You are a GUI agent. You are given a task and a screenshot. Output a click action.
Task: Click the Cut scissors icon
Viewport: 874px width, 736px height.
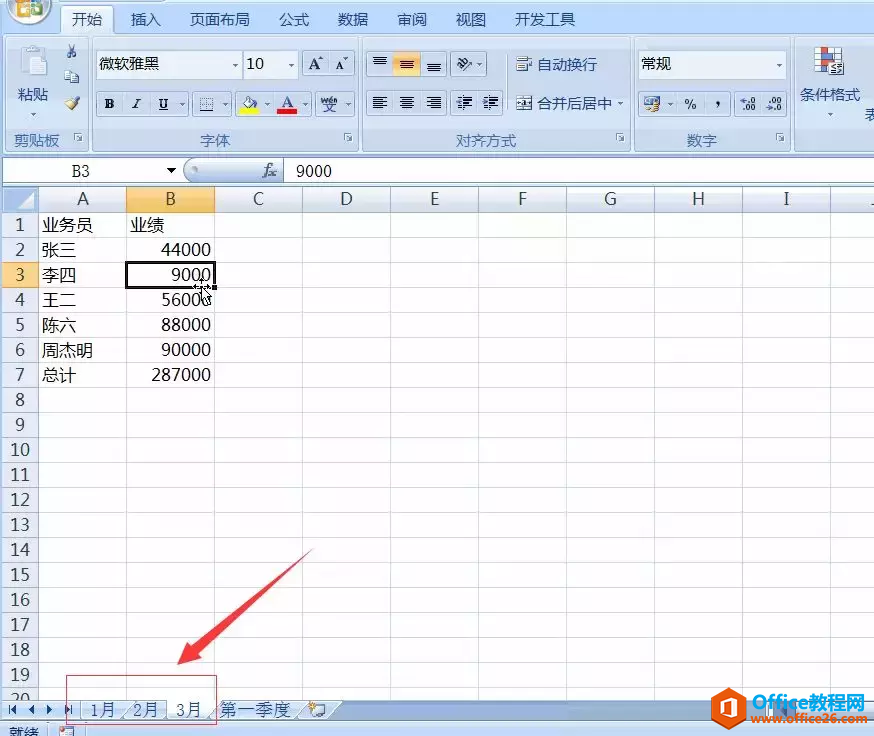point(71,52)
